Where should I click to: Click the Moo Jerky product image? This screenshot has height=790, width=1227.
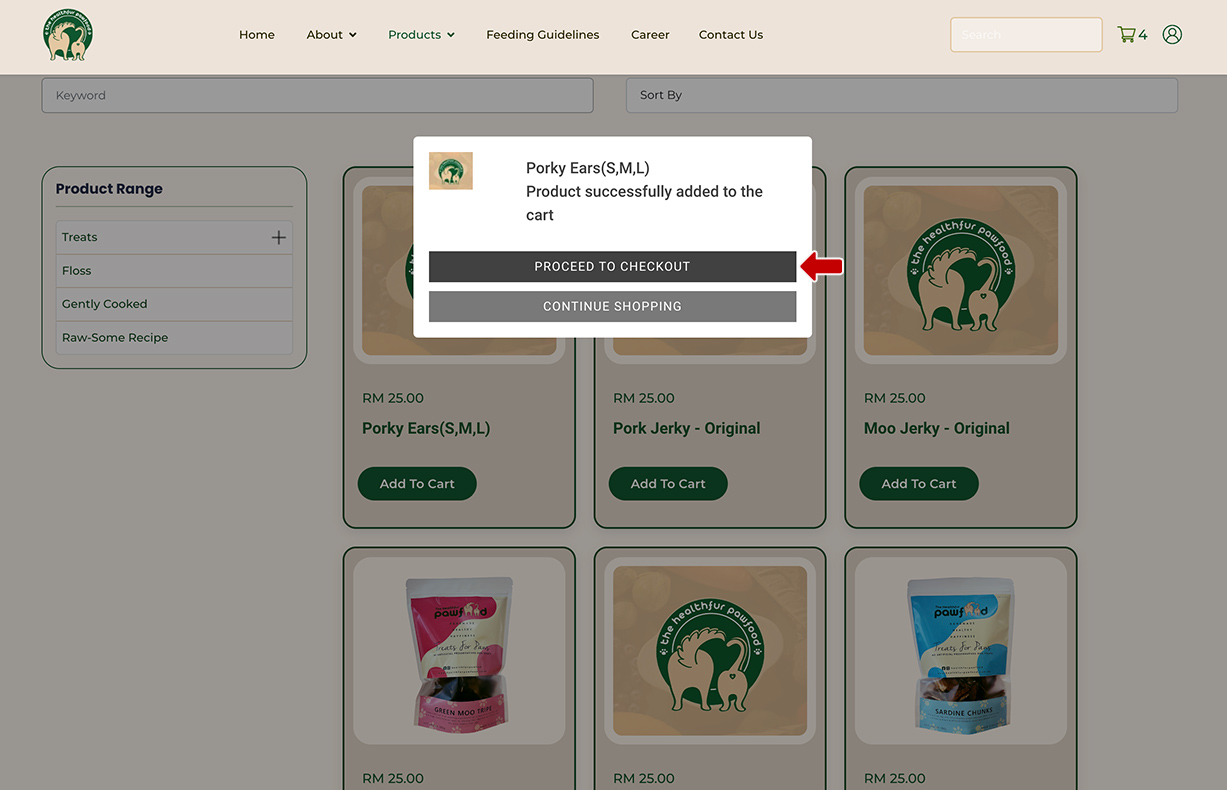tap(960, 270)
